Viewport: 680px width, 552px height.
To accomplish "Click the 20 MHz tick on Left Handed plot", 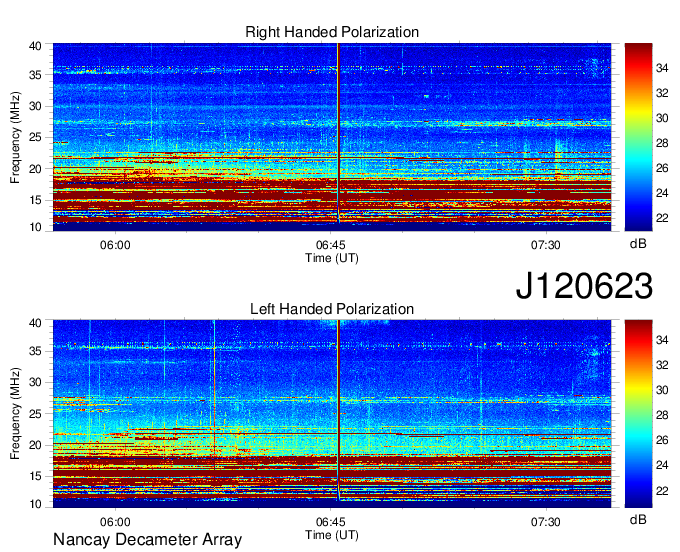I will click(x=35, y=445).
